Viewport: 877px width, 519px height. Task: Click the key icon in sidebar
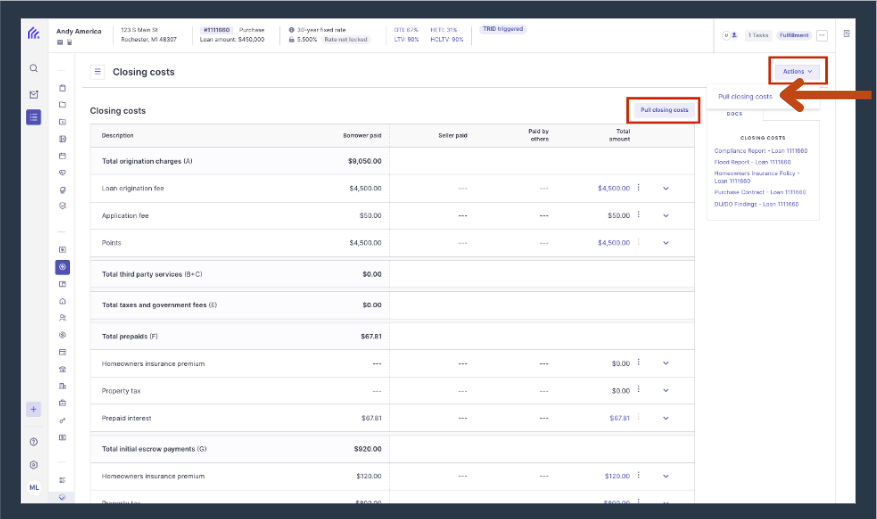[x=63, y=420]
